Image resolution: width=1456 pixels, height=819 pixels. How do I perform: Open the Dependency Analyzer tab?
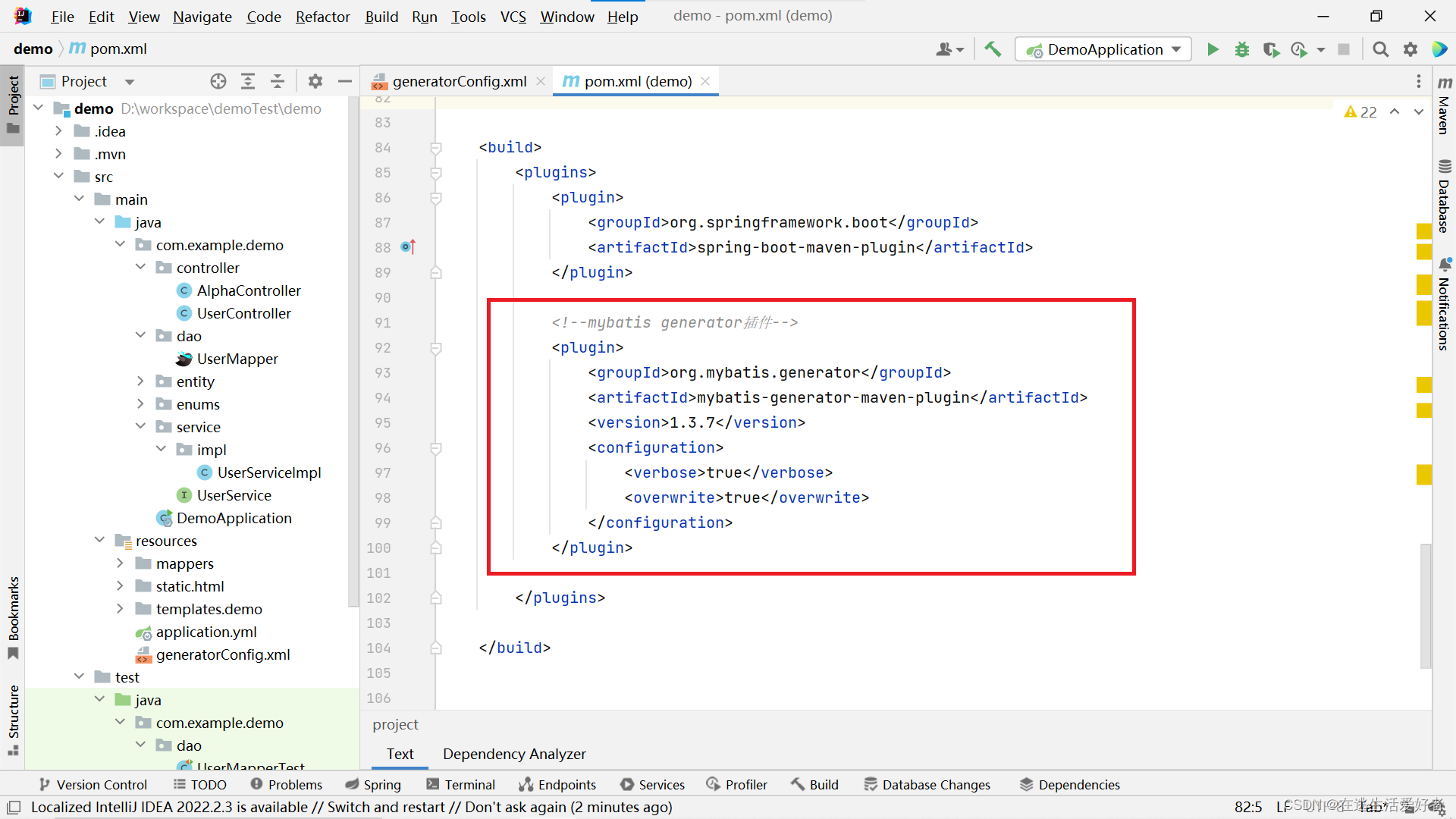(514, 754)
